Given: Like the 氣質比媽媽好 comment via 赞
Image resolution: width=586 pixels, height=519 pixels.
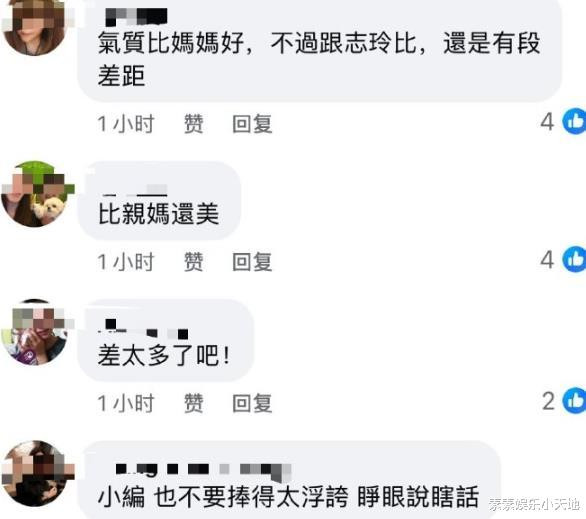Looking at the screenshot, I should click(194, 124).
